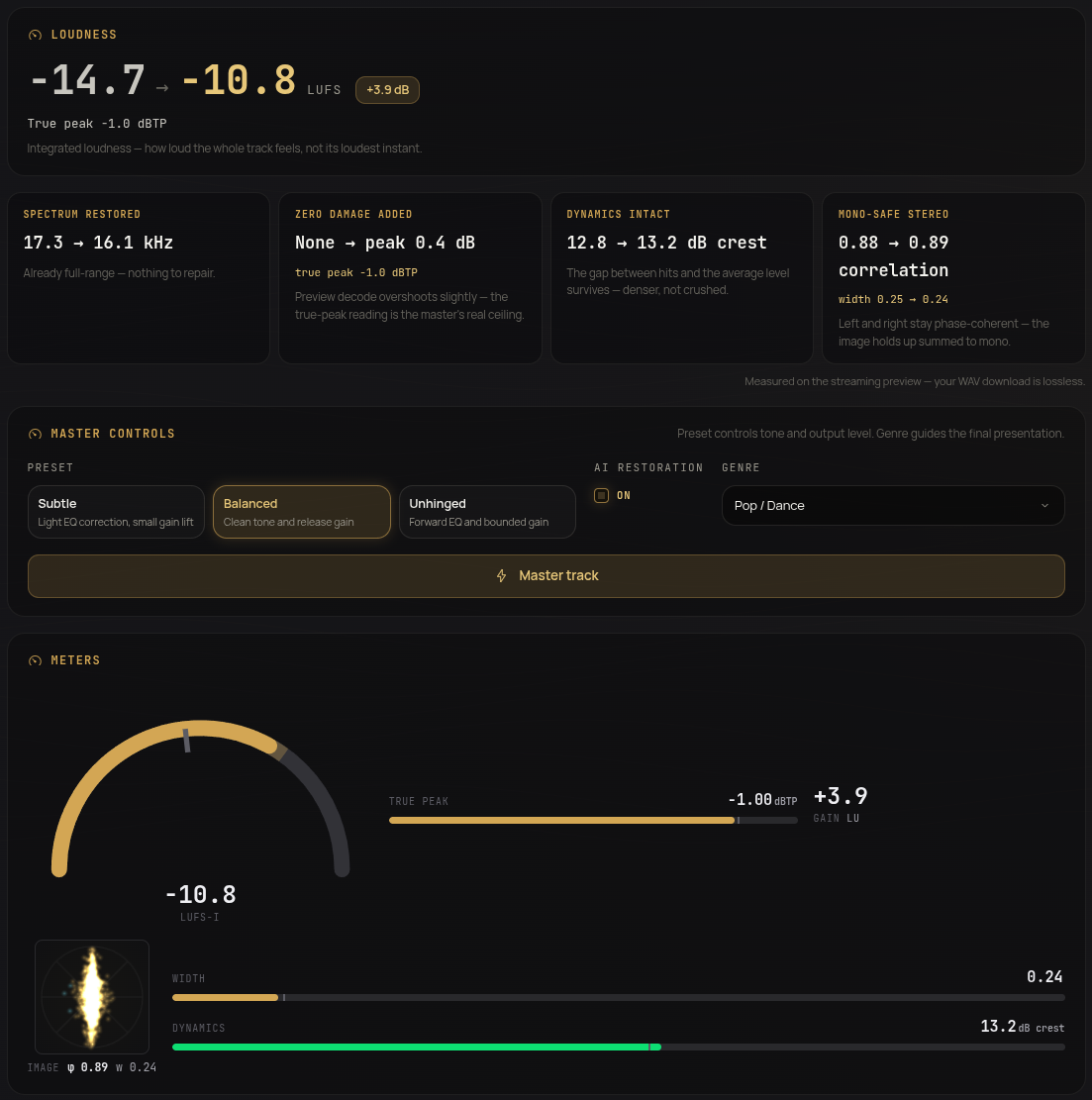Click the 'Already full-range — nothing to repair.' text

click(x=119, y=273)
